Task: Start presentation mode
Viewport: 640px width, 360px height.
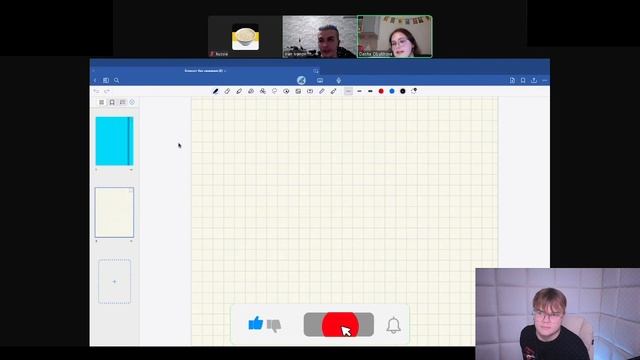Action: click(x=320, y=80)
